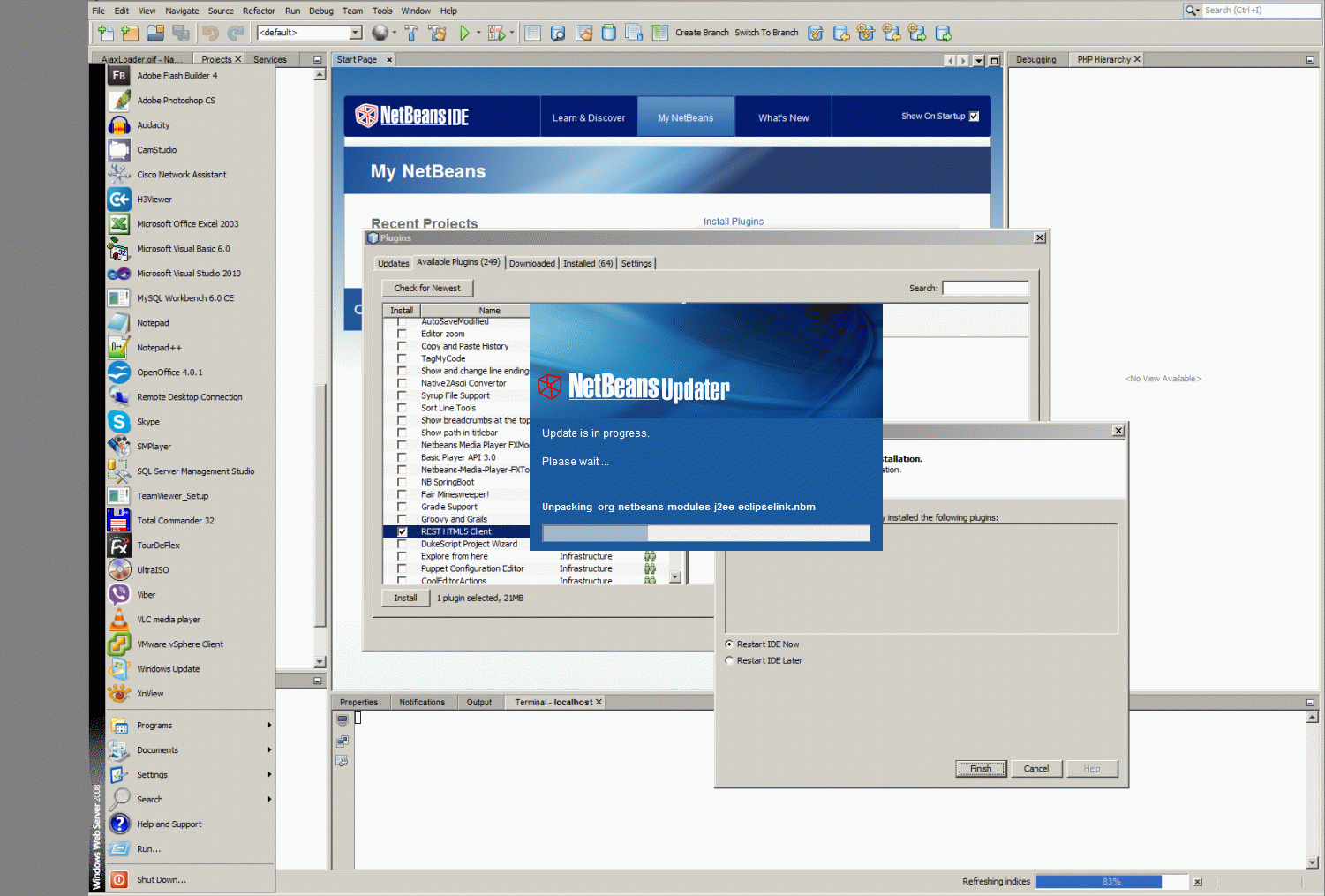Image resolution: width=1325 pixels, height=896 pixels.
Task: Click the Plugins Search input field
Action: tap(985, 288)
